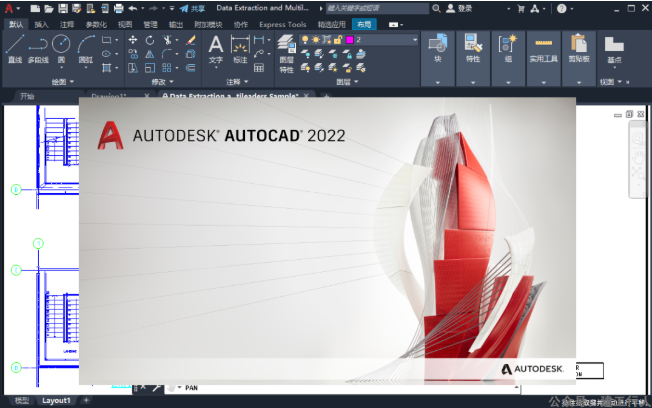Toggle the layer freeze sun in the layer box
The width and height of the screenshot is (652, 408).
(x=316, y=40)
